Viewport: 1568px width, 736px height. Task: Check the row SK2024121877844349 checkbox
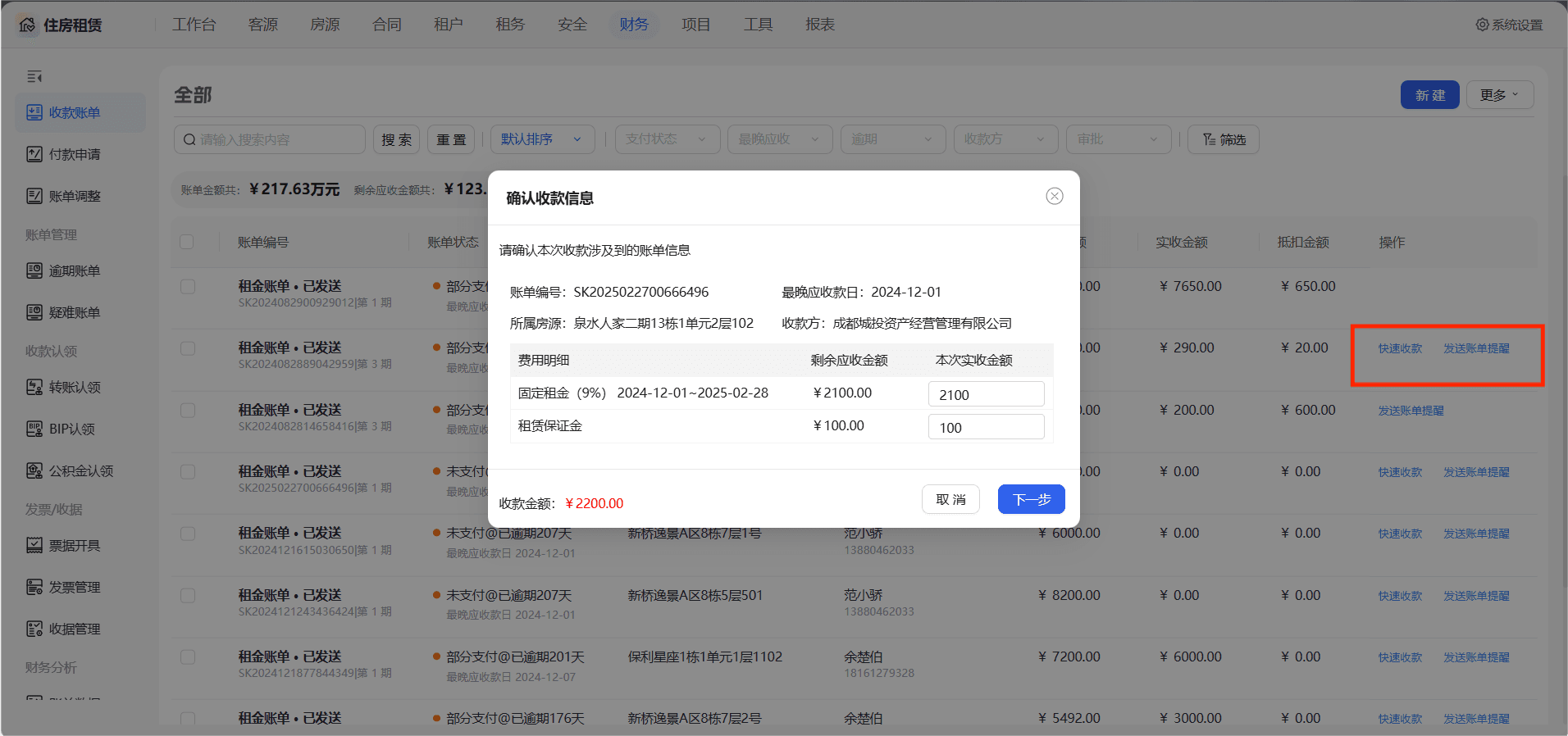[188, 657]
